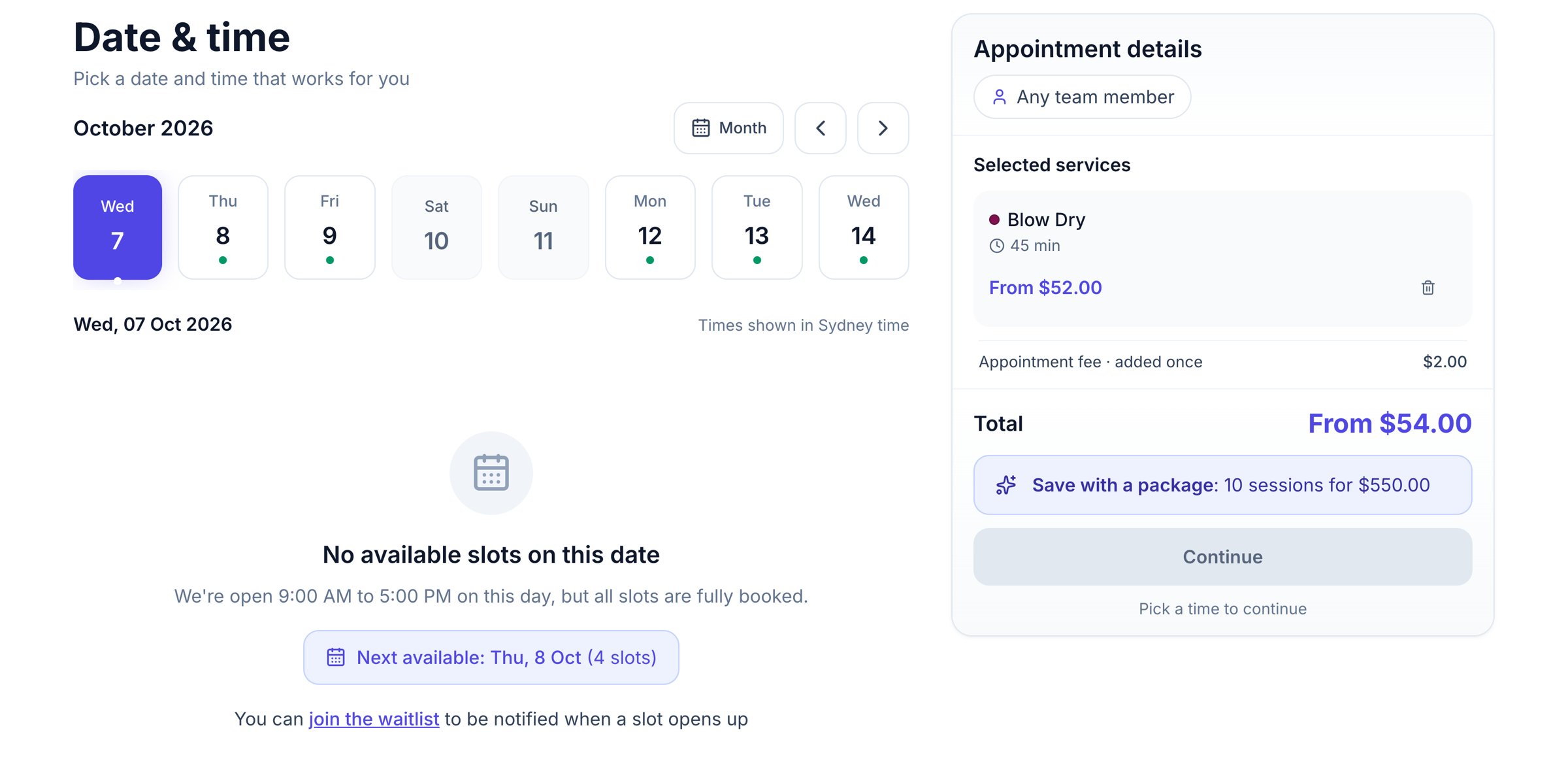This screenshot has height=766, width=1568.
Task: Open the Month calendar view
Action: pos(728,128)
